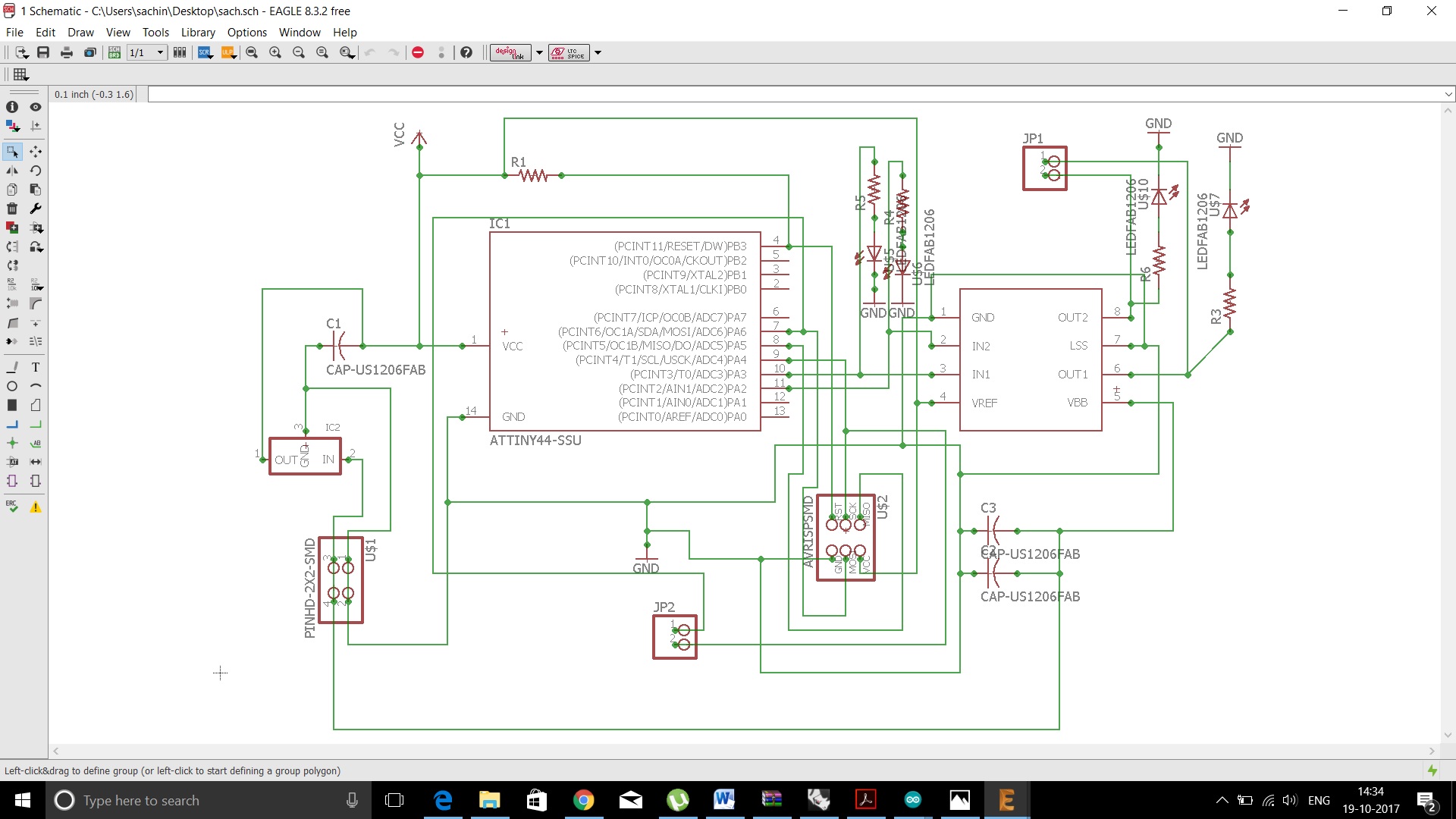Expand the LTC SPICE dropdown arrow
1456x819 pixels.
598,52
